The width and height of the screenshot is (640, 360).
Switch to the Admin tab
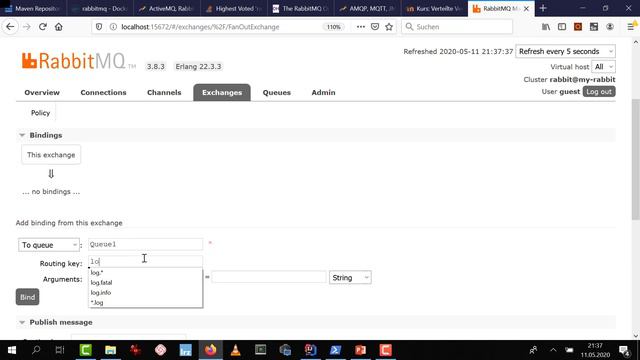[323, 93]
